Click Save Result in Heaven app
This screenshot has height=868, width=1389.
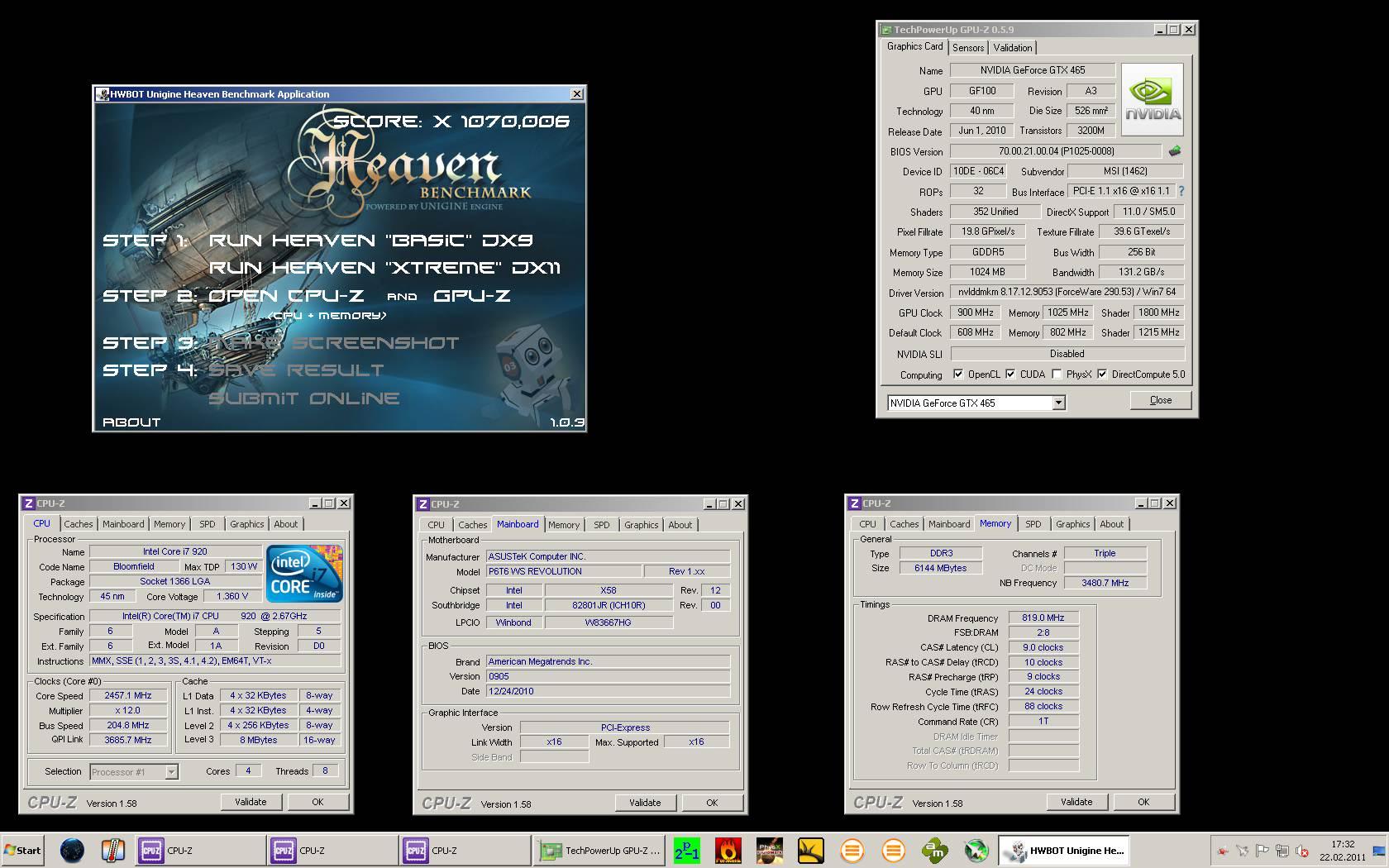[296, 370]
